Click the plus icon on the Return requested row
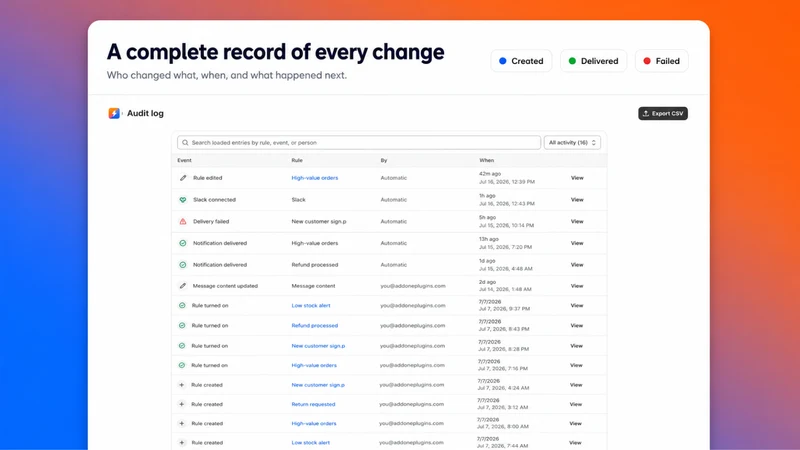Viewport: 800px width, 450px height. tap(182, 404)
